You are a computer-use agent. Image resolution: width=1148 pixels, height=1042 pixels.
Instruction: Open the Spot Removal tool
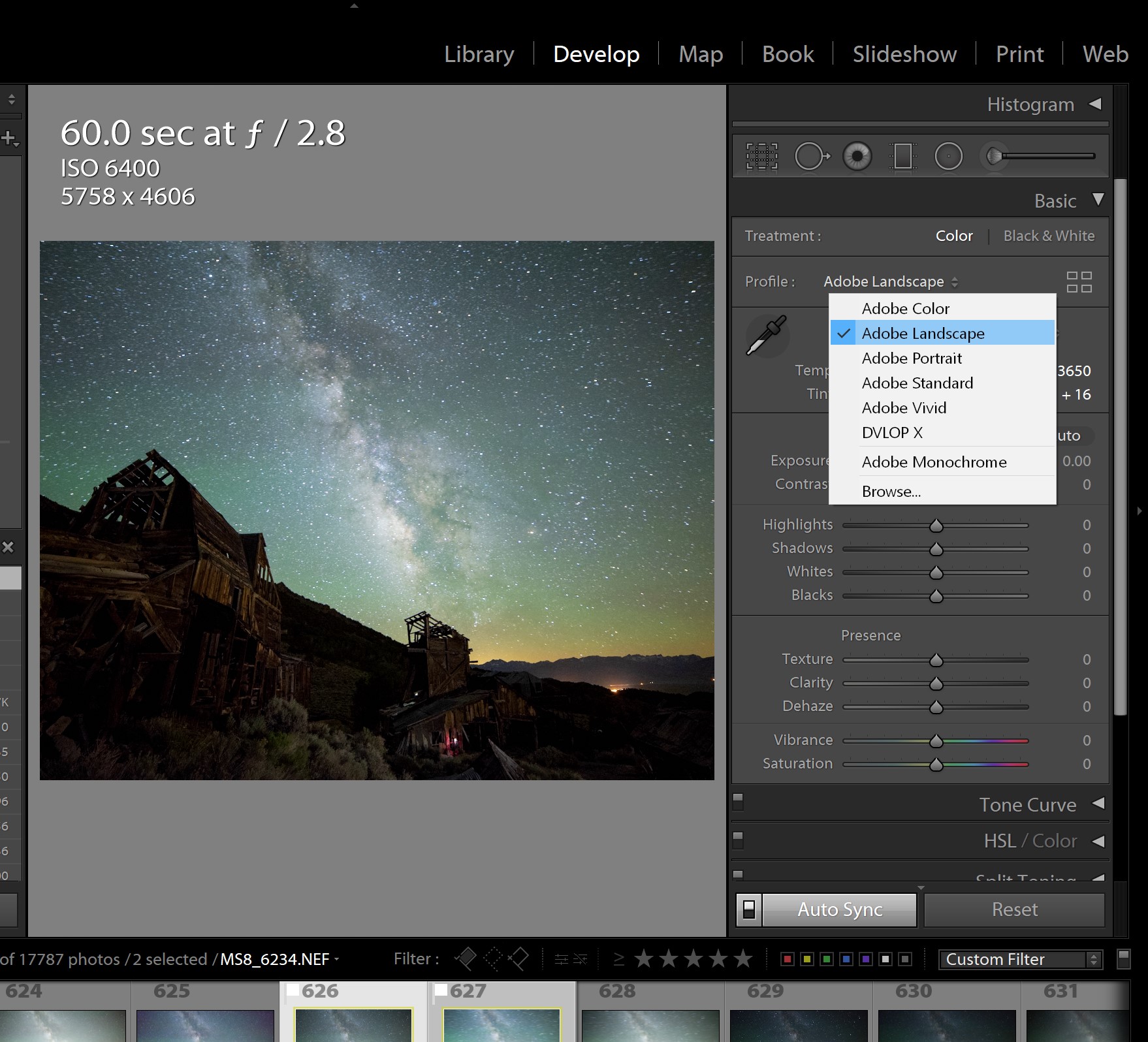[x=811, y=156]
